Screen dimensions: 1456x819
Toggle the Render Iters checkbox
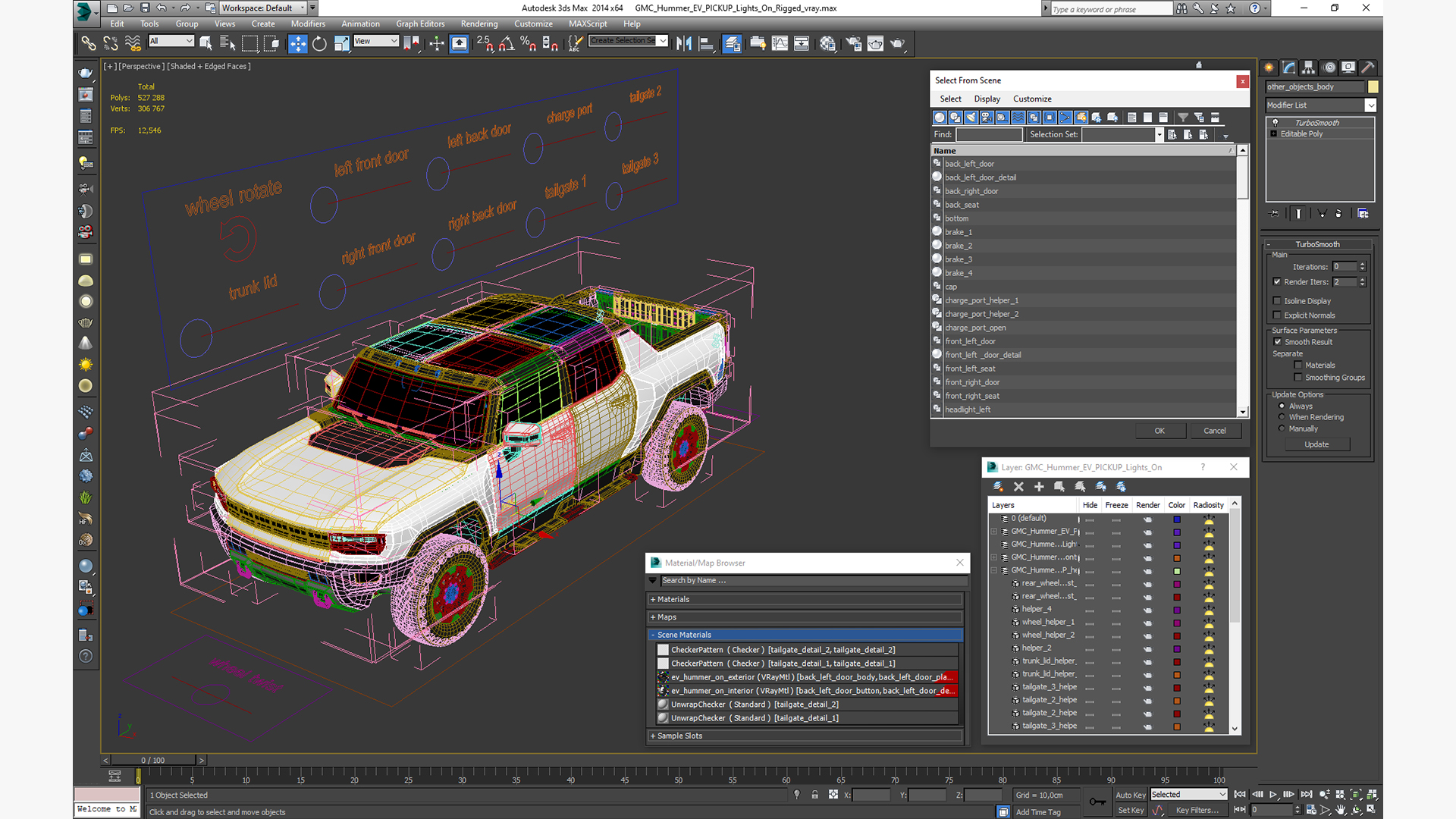(x=1277, y=282)
